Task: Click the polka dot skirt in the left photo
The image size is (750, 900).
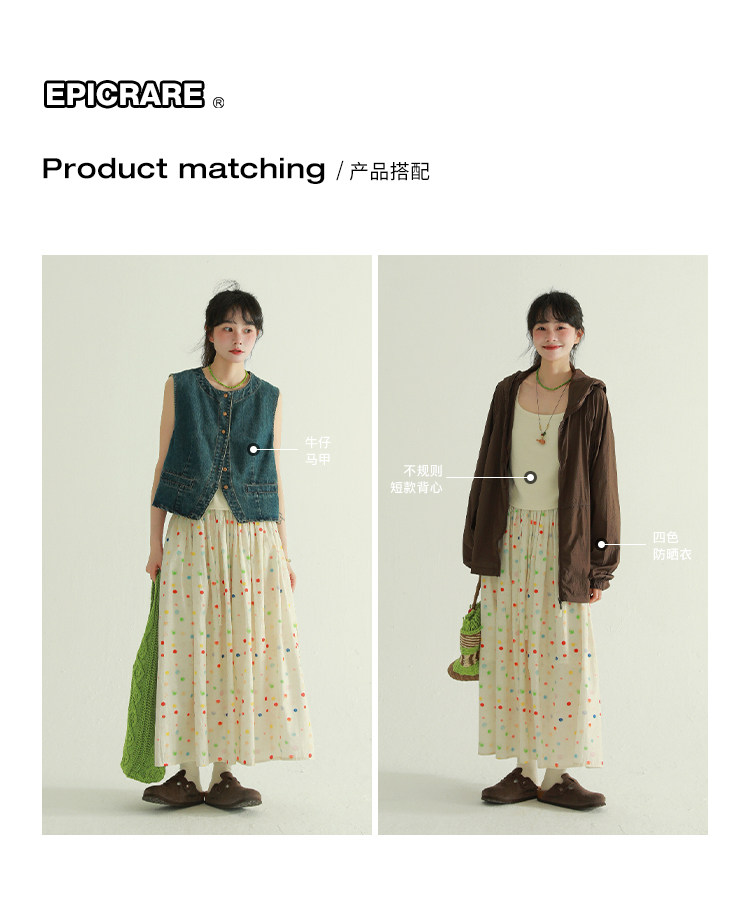Action: pos(232,638)
